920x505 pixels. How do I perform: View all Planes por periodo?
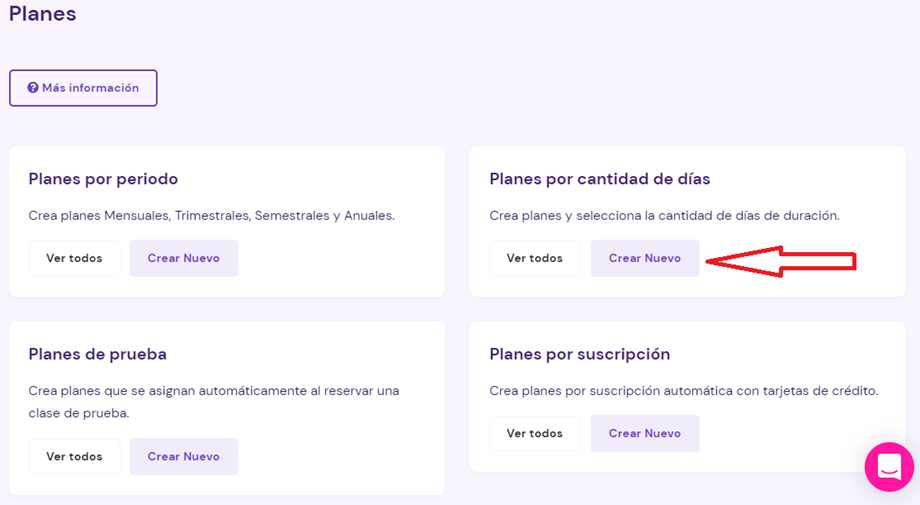point(75,258)
